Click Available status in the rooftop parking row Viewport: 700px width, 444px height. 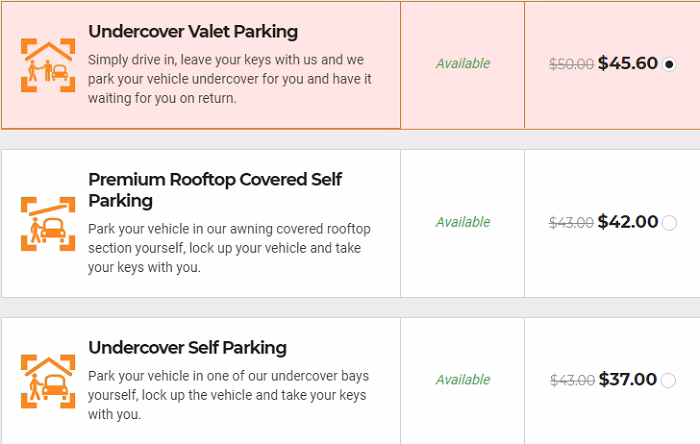[463, 222]
